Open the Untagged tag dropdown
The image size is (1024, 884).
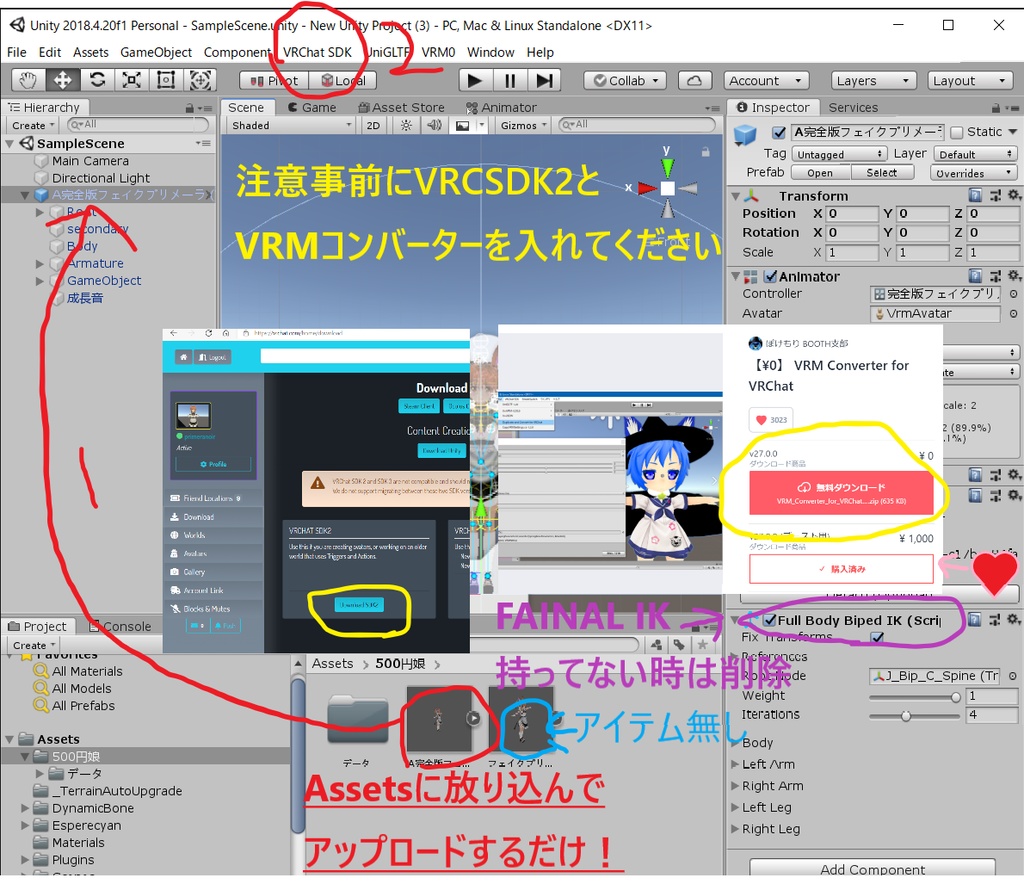tap(838, 153)
